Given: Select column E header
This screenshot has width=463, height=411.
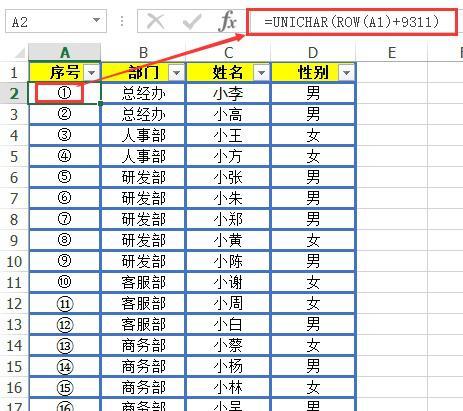Looking at the screenshot, I should pos(392,52).
